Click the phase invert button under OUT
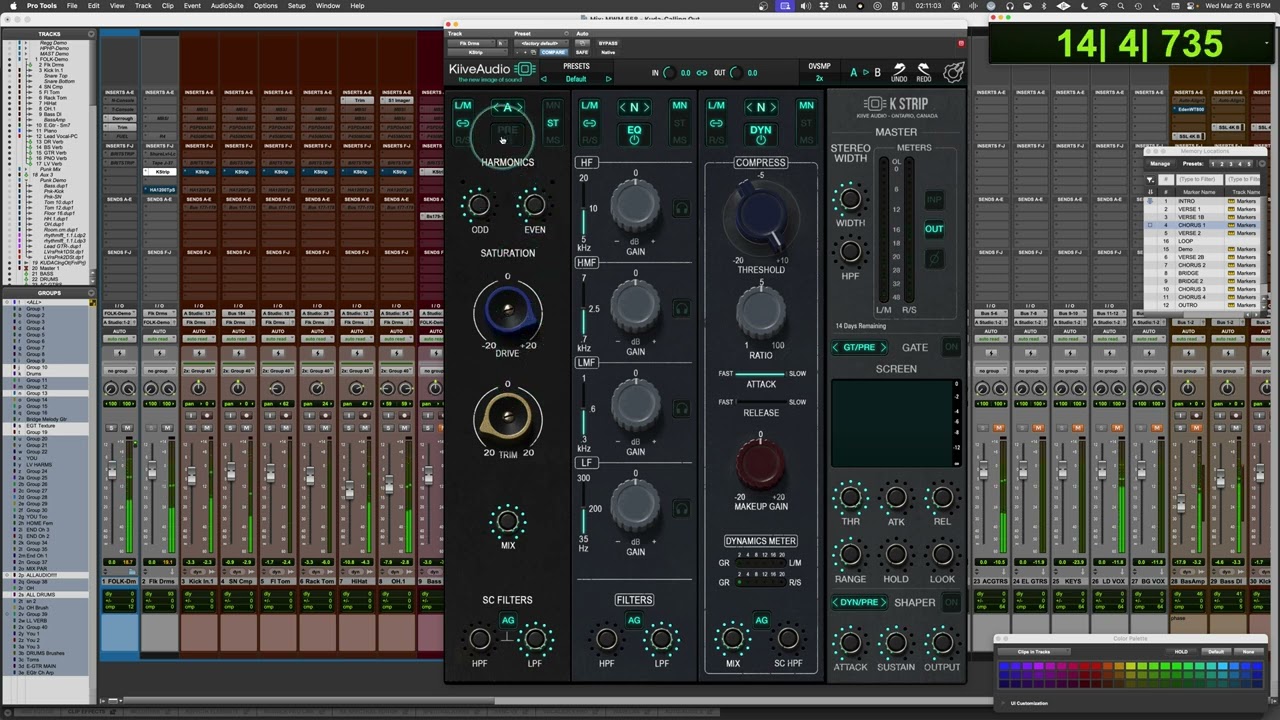 click(934, 259)
